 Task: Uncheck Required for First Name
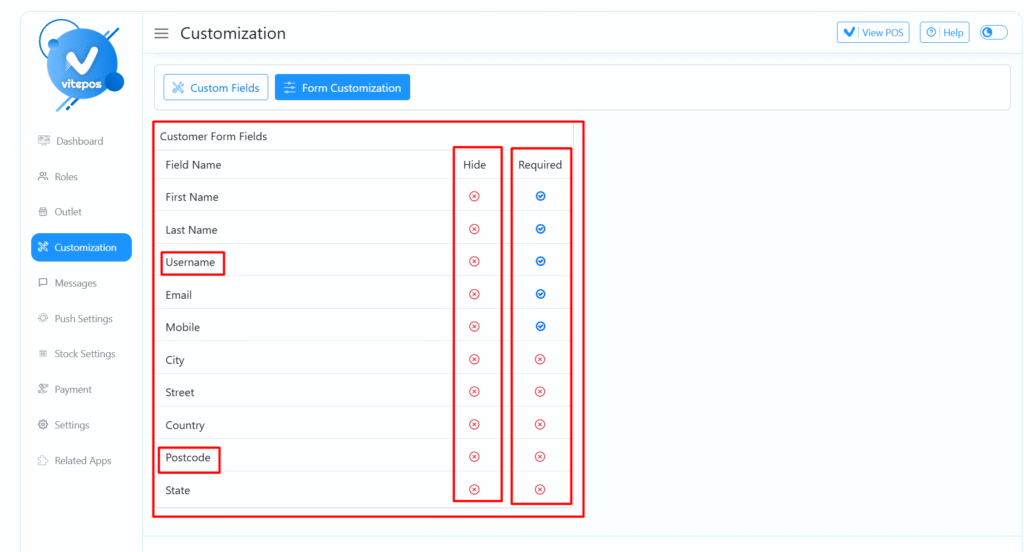point(541,197)
